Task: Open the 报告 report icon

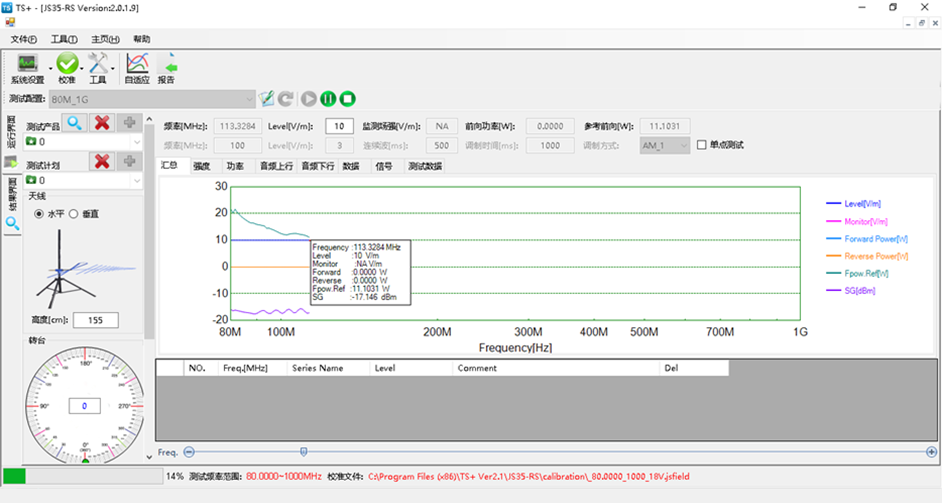Action: pos(167,67)
